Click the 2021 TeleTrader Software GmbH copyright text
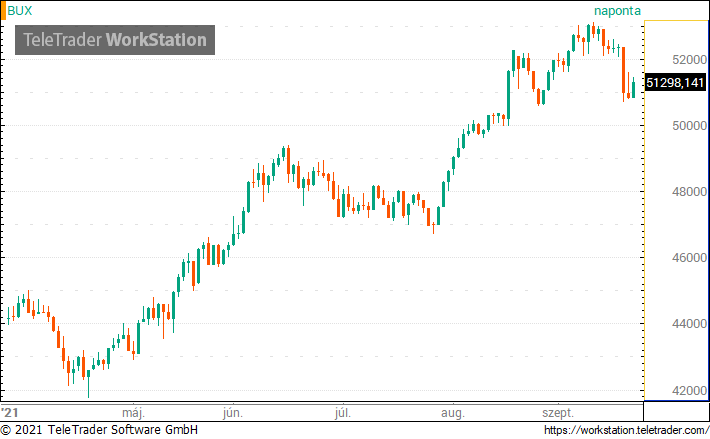 click(99, 429)
